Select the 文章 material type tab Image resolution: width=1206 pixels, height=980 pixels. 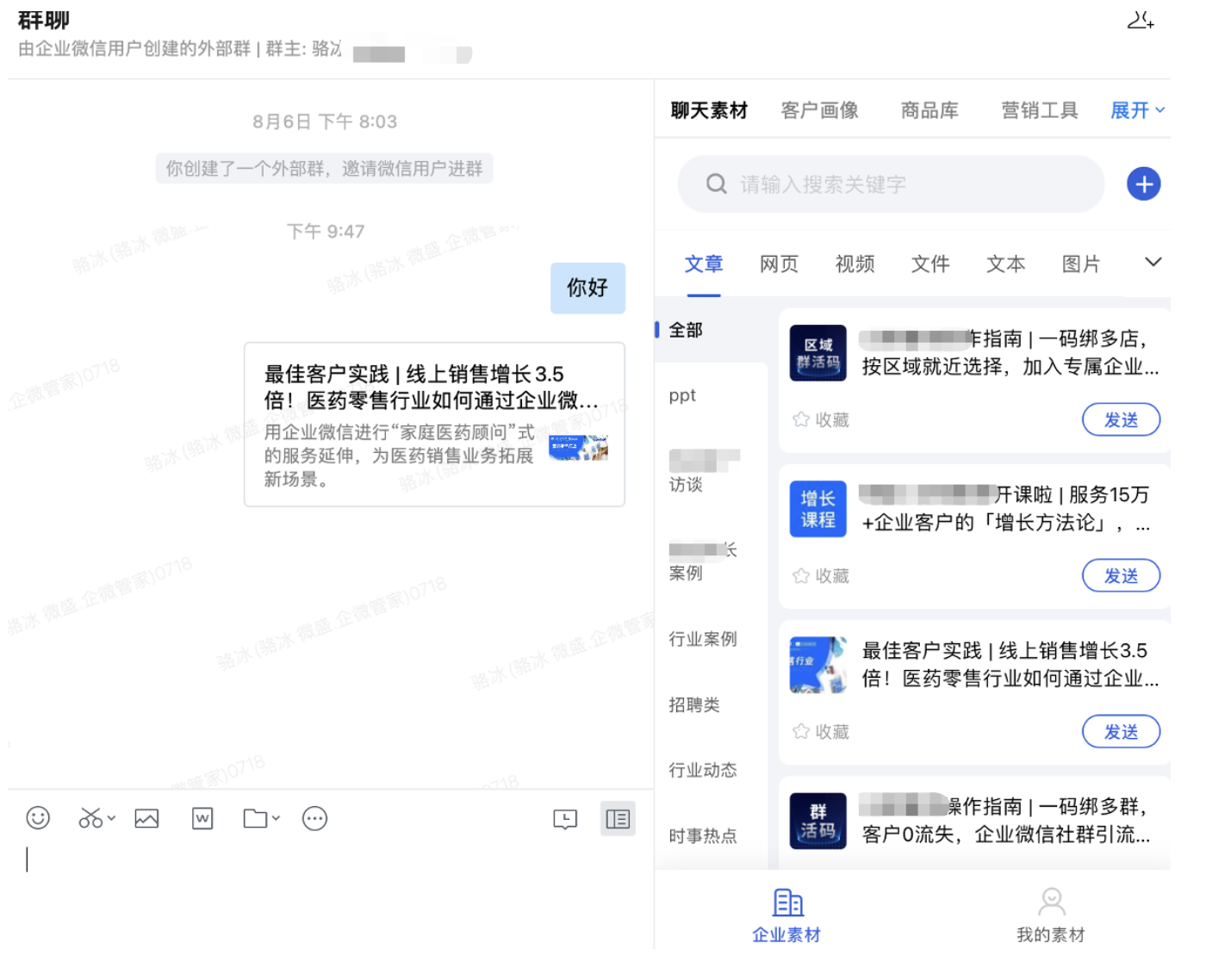point(704,264)
